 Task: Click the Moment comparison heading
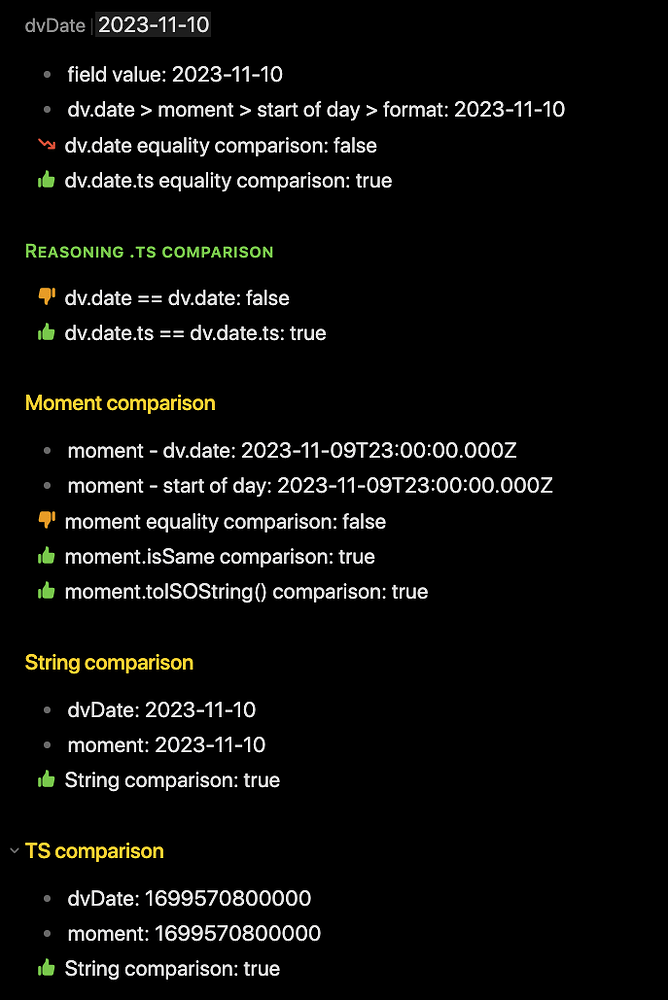click(x=120, y=404)
